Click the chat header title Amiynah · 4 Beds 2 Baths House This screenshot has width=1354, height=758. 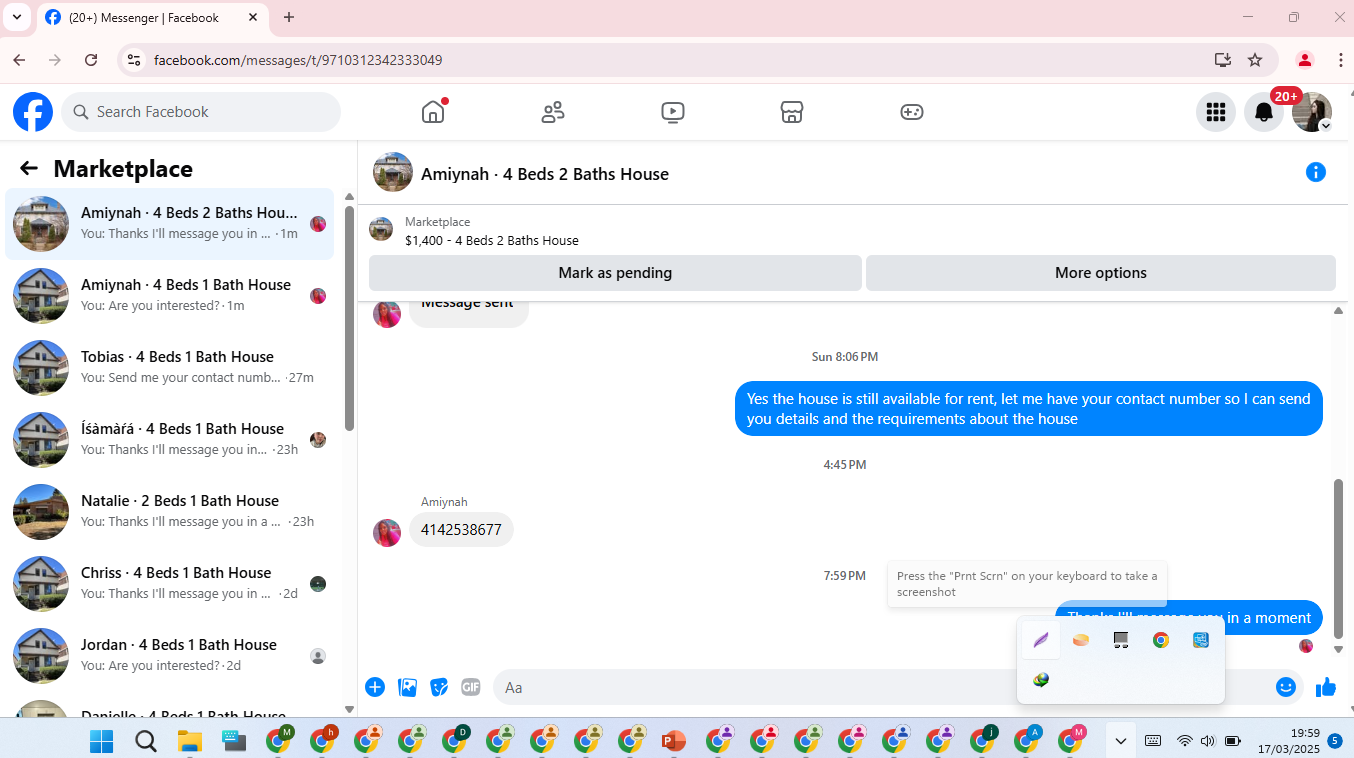tap(545, 174)
